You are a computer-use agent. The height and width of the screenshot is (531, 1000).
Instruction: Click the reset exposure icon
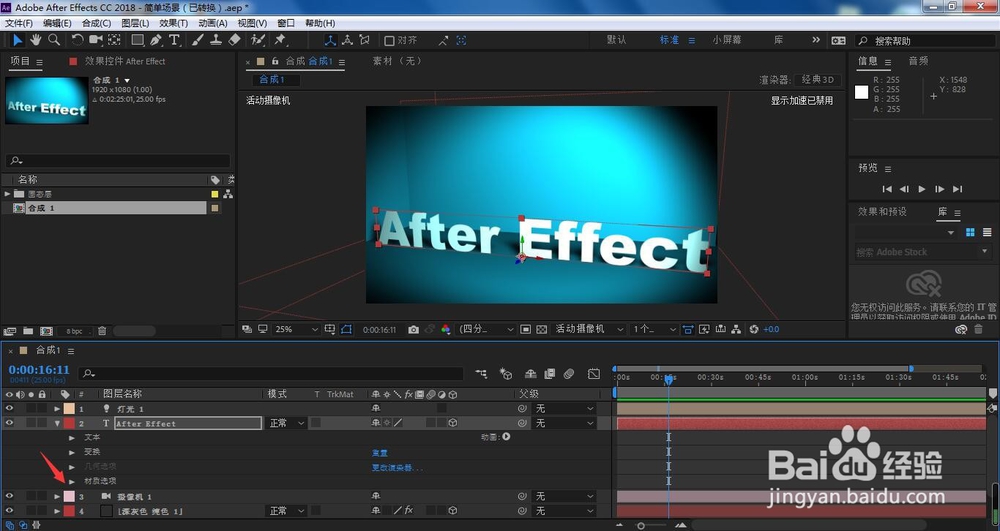(754, 330)
